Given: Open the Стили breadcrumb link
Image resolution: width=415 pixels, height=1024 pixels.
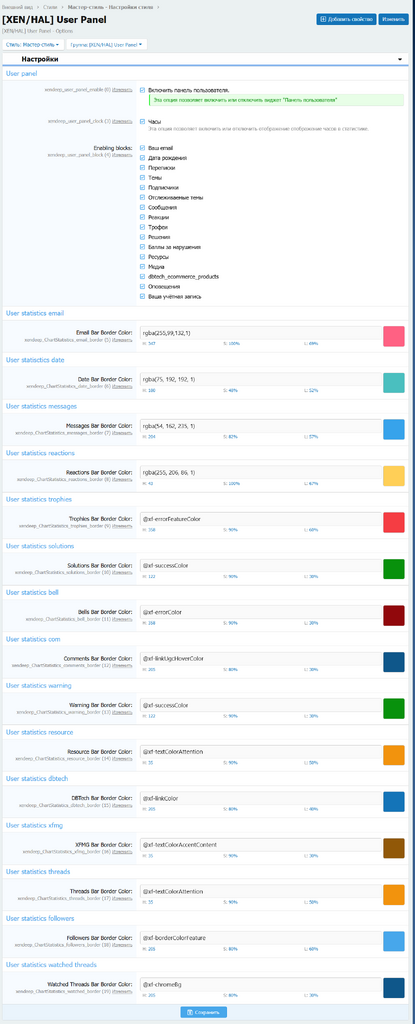Looking at the screenshot, I should [50, 6].
